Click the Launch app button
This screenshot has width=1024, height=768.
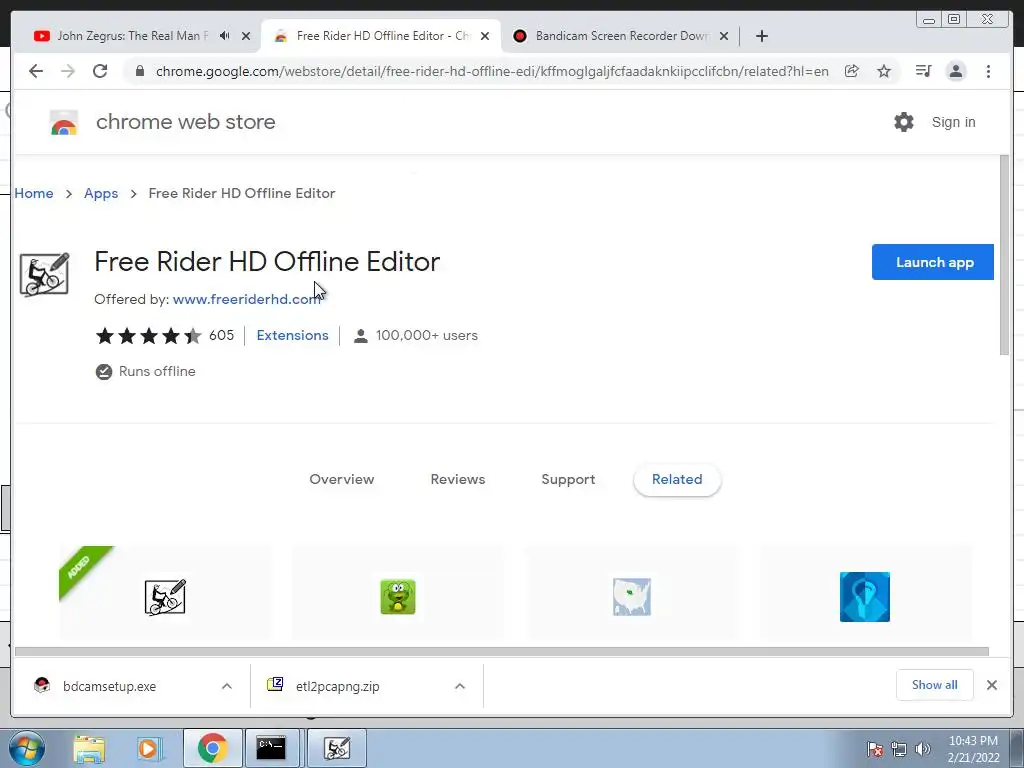(933, 262)
